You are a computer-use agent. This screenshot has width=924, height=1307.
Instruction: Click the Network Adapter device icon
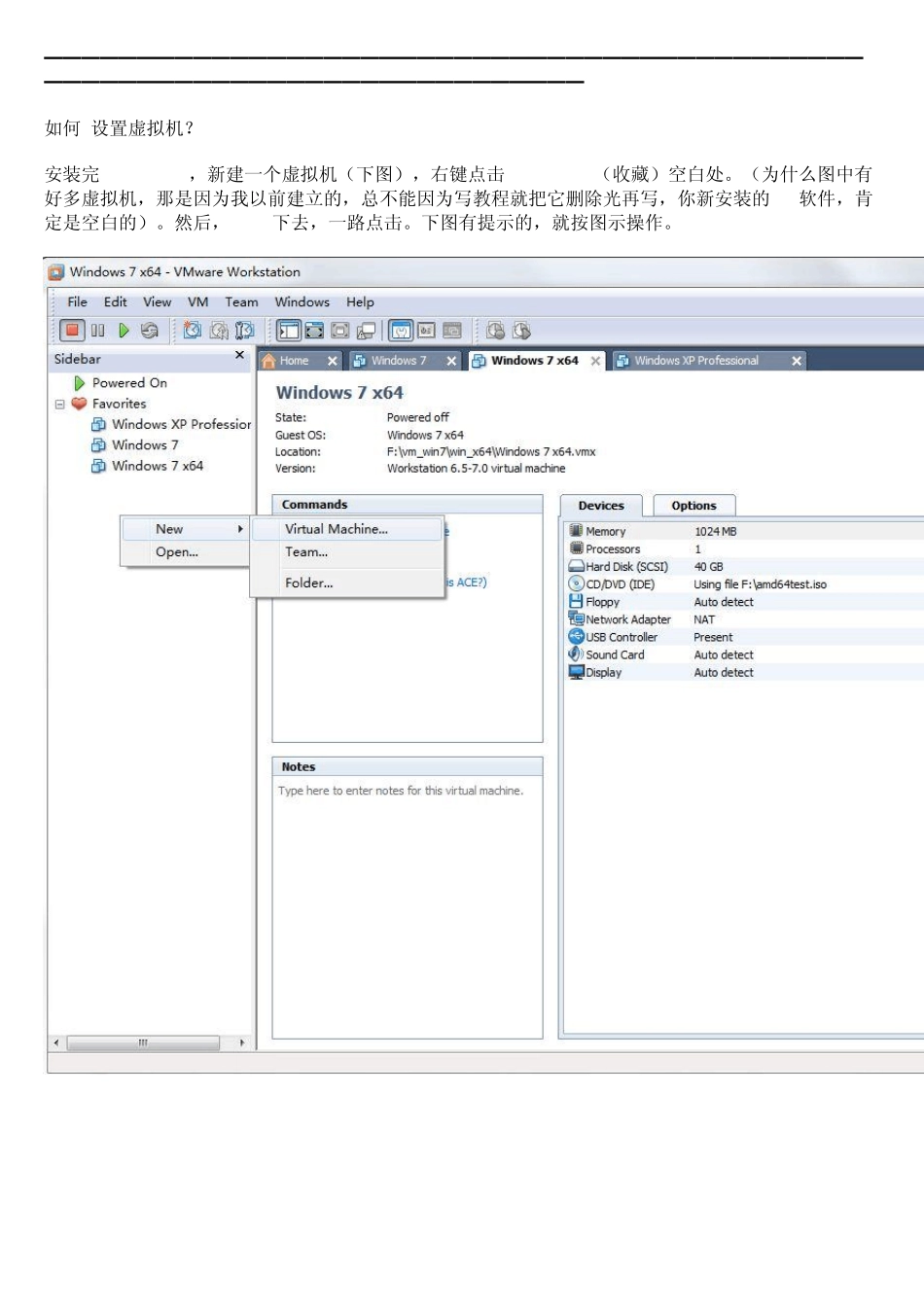[x=576, y=618]
